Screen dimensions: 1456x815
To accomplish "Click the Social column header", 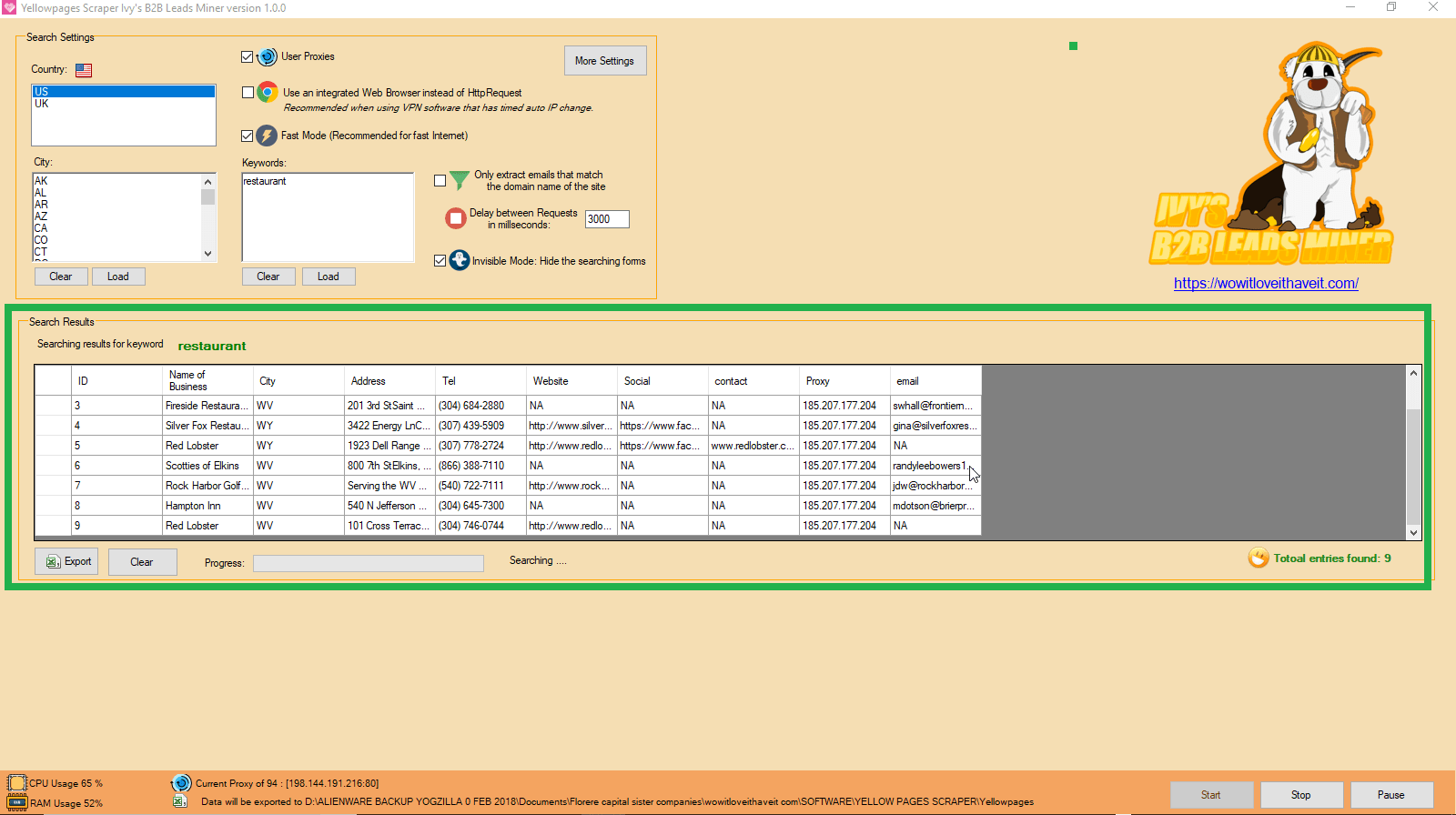I will click(x=663, y=381).
